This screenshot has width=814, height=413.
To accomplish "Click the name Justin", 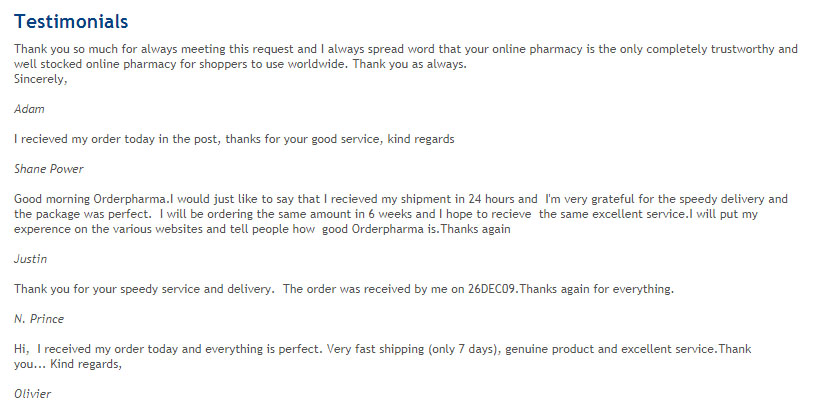I will pyautogui.click(x=31, y=259).
